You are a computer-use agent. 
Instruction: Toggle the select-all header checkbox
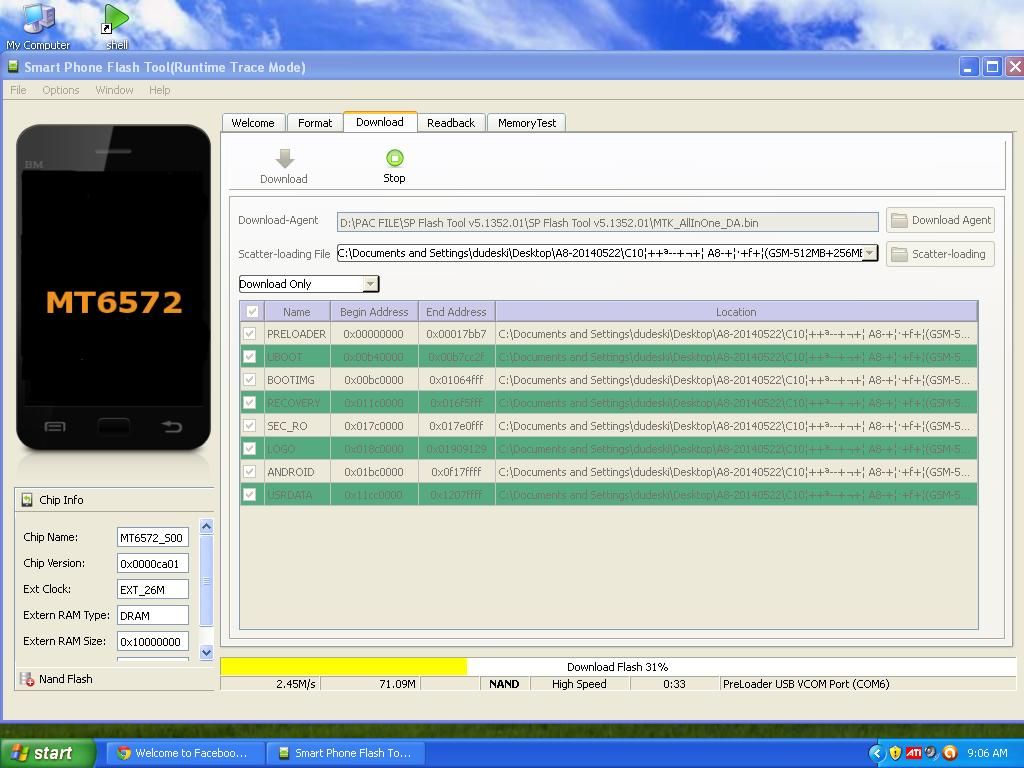click(x=252, y=312)
